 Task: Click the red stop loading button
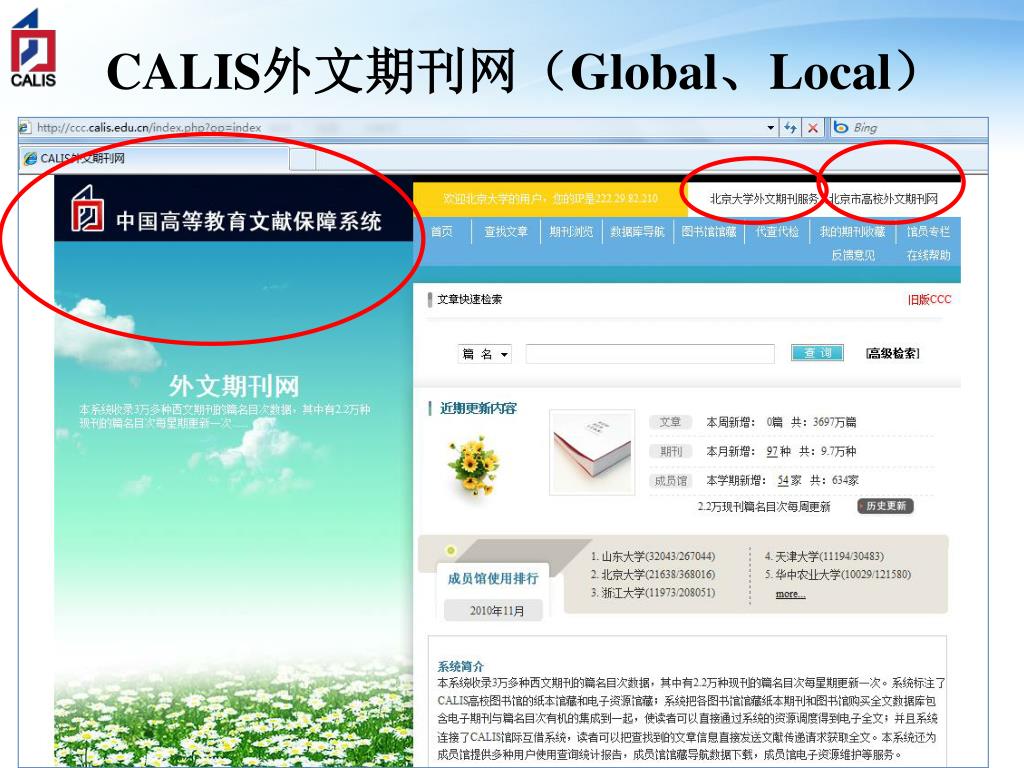[x=812, y=128]
